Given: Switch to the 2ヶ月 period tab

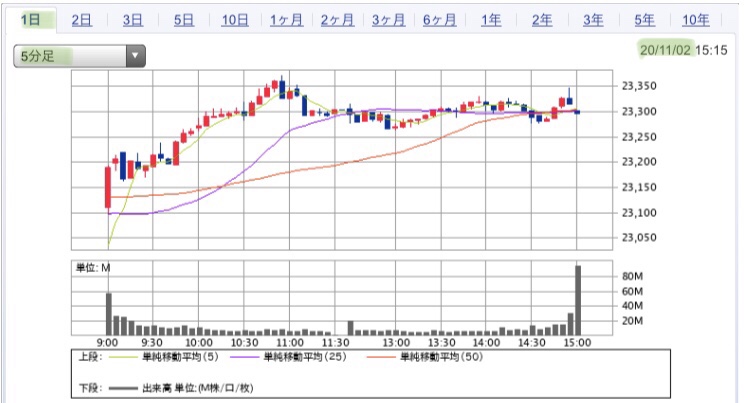Looking at the screenshot, I should pyautogui.click(x=337, y=20).
